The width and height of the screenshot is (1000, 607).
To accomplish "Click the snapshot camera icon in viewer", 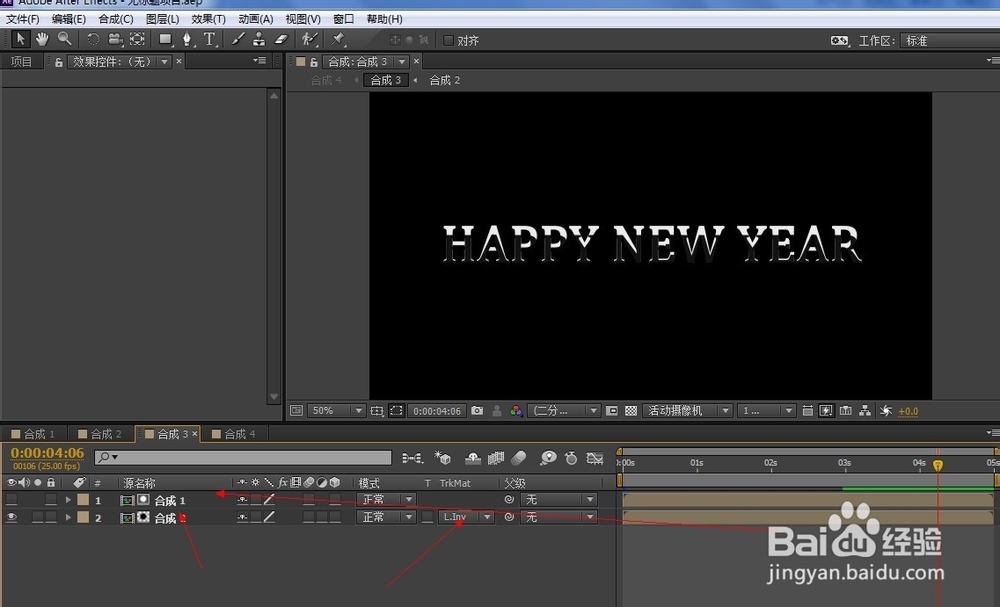I will point(477,411).
